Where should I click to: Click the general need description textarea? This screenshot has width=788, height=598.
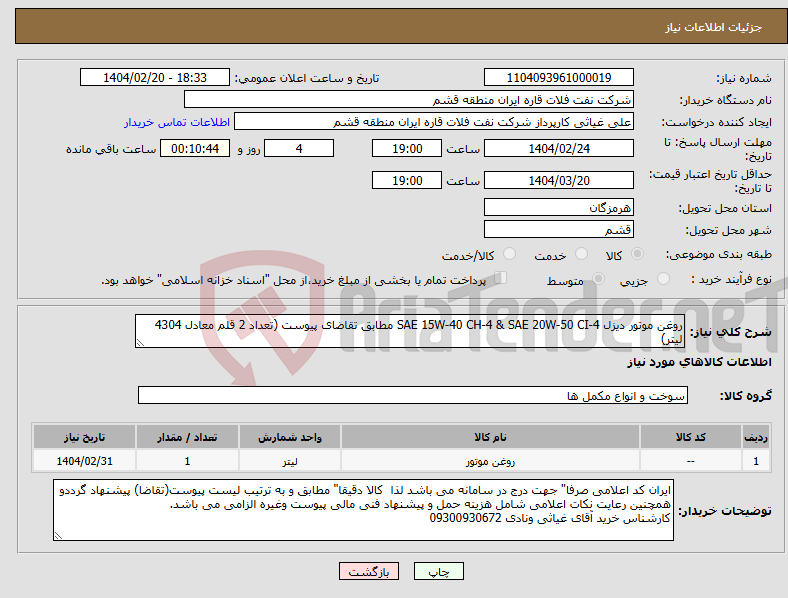[410, 331]
